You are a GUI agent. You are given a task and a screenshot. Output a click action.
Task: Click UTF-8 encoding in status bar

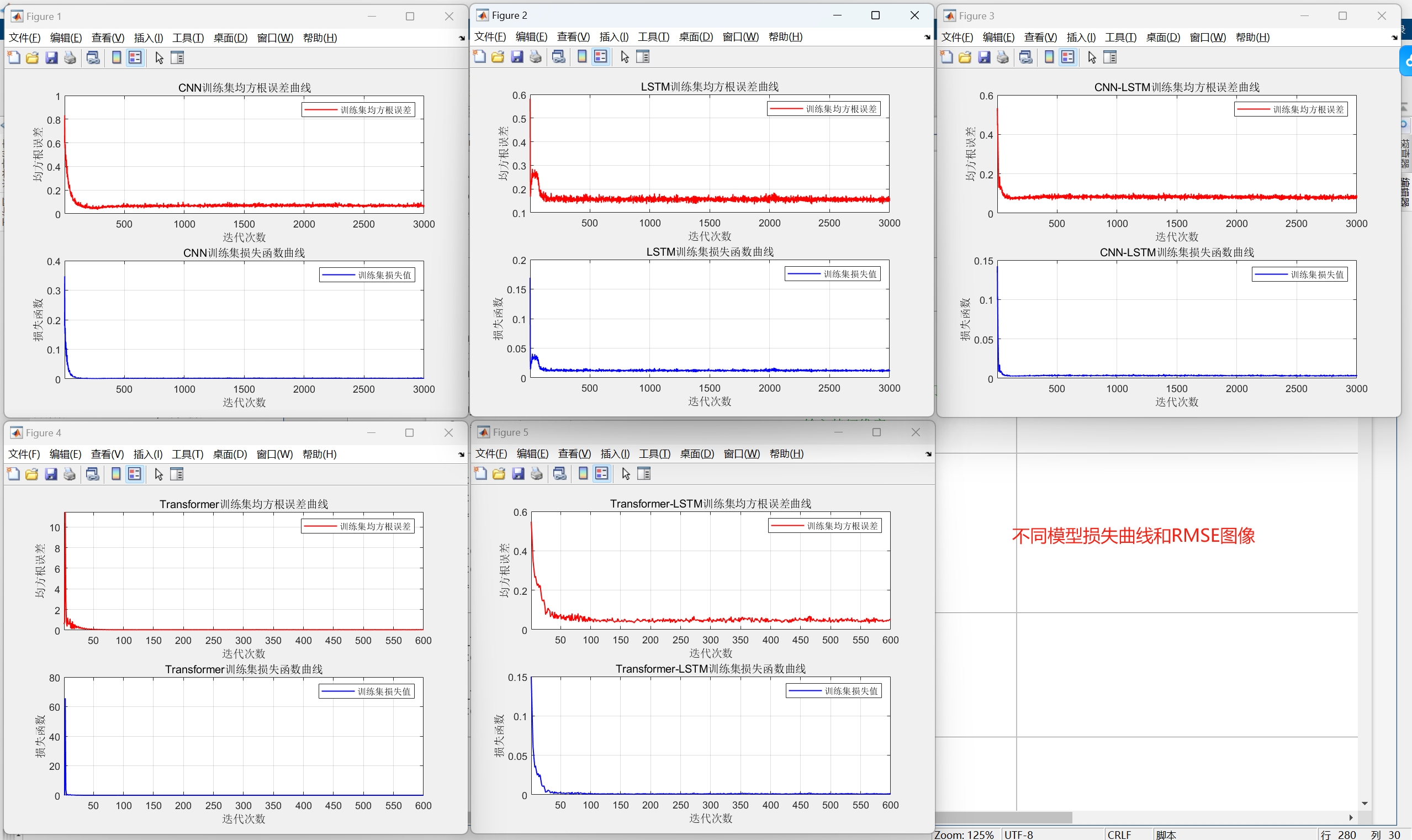(x=1019, y=834)
